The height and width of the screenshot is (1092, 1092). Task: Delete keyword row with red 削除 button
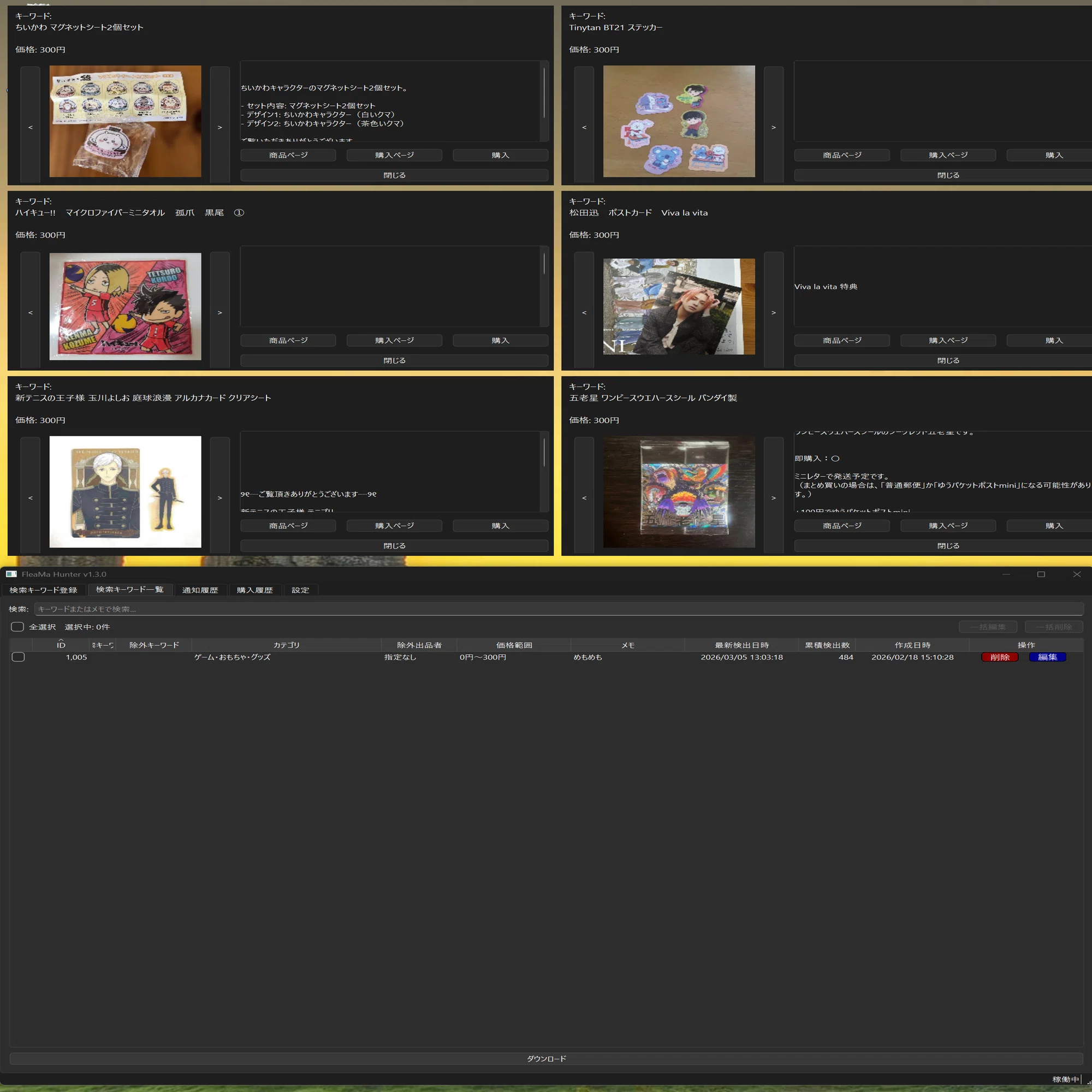(x=1000, y=657)
